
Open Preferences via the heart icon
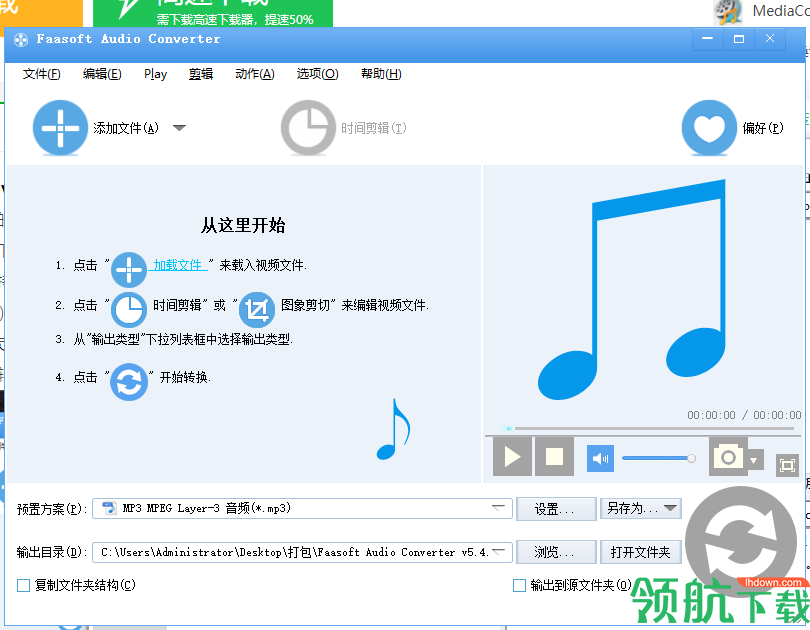click(709, 128)
